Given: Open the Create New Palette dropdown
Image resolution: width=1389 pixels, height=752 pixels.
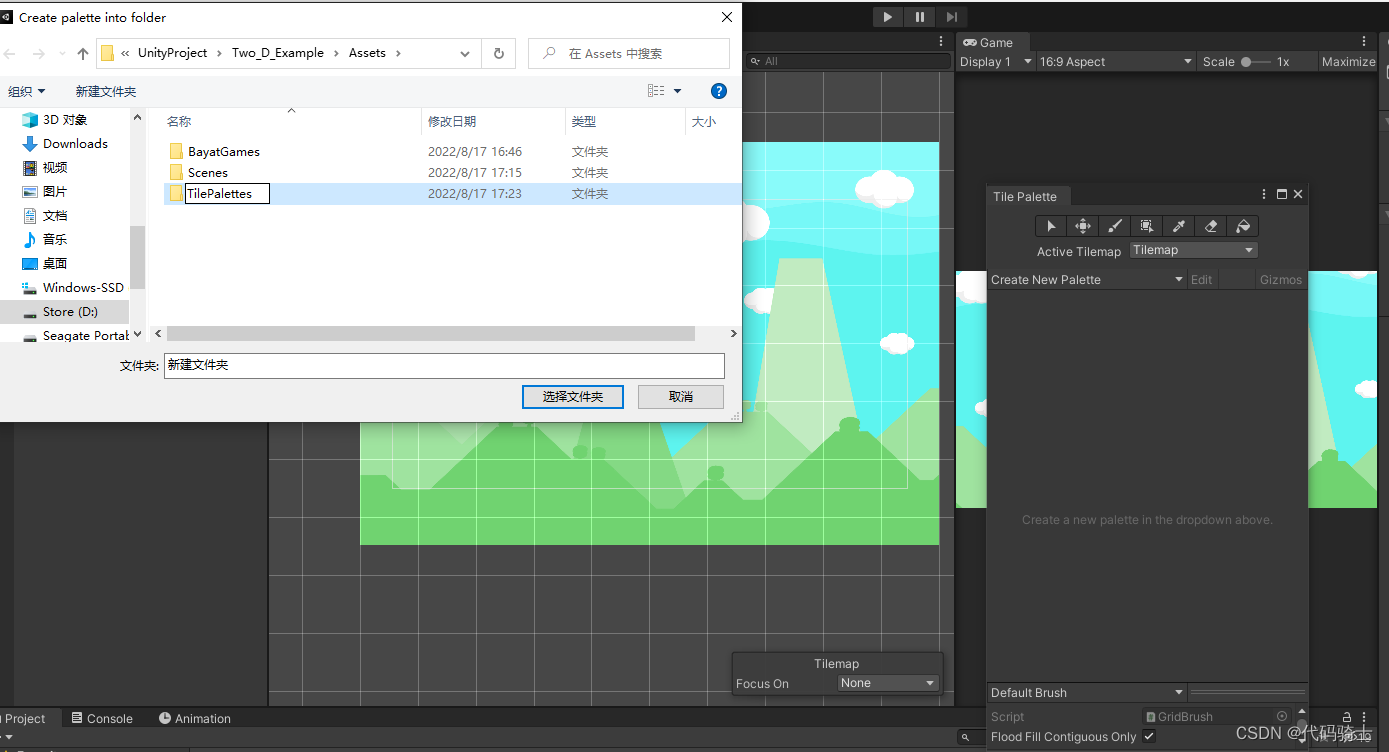Looking at the screenshot, I should tap(1086, 279).
